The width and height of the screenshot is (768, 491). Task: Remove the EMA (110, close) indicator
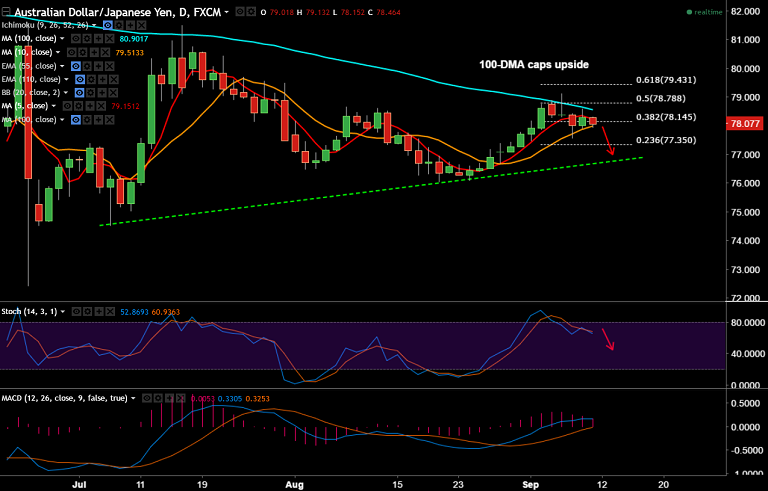coord(114,79)
